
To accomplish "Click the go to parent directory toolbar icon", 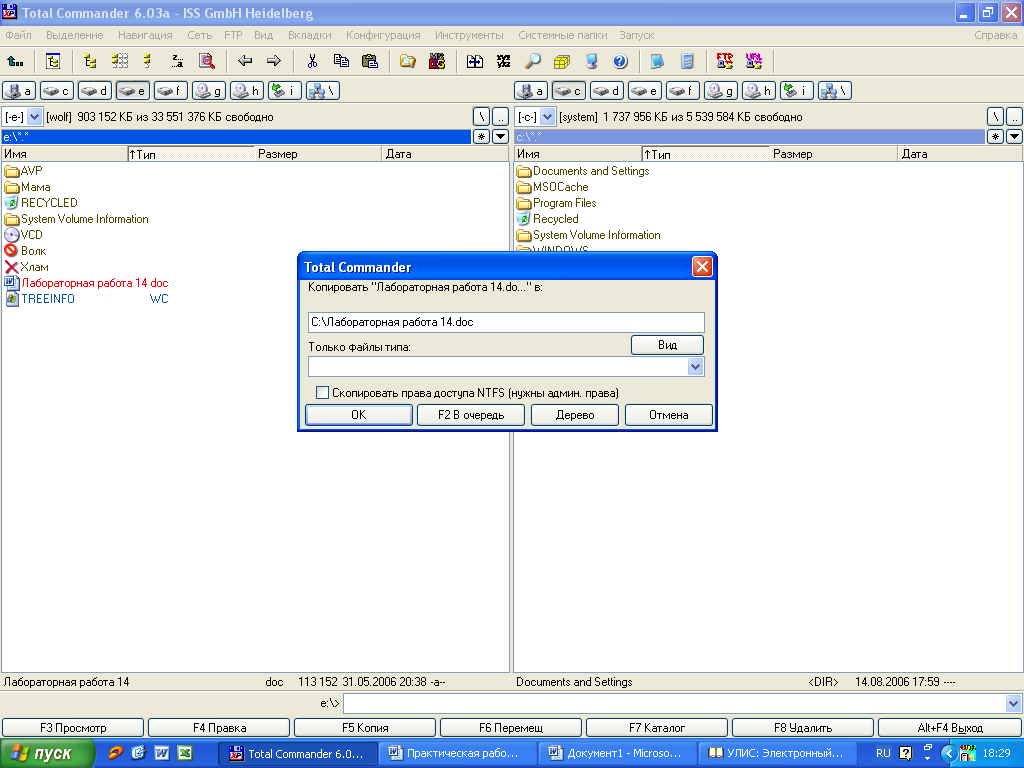I will click(15, 61).
